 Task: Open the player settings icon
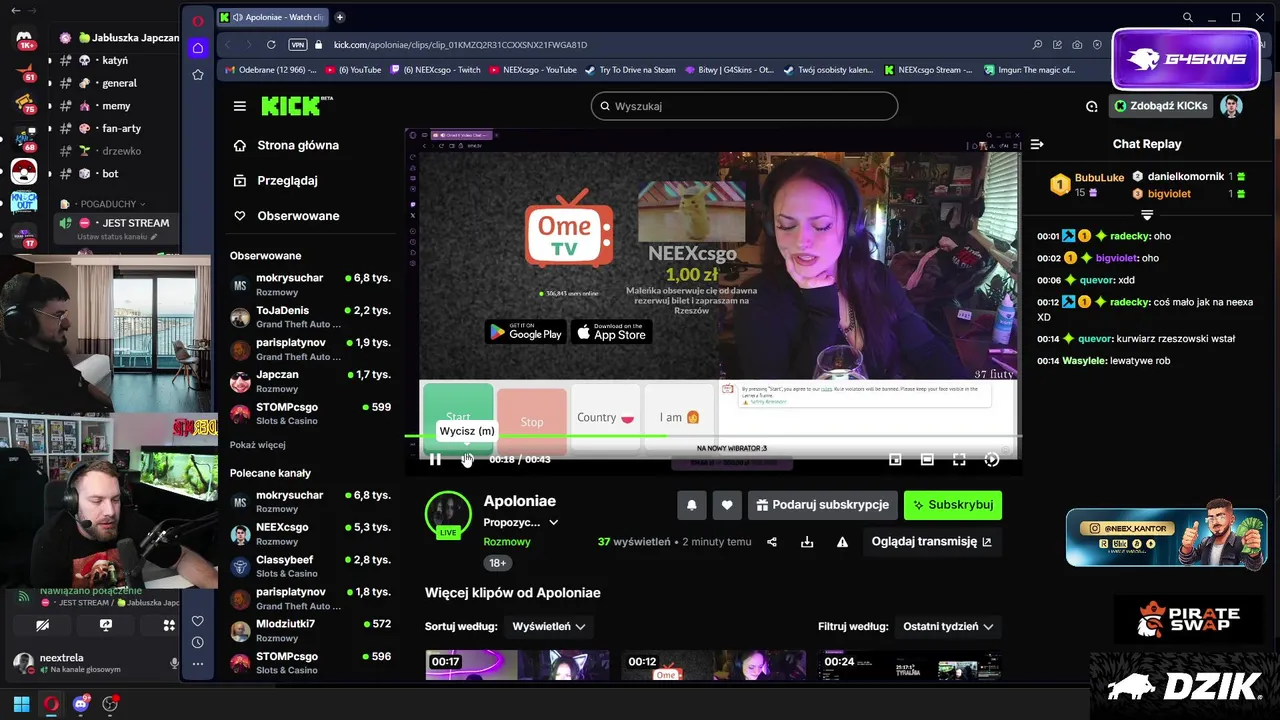tap(991, 459)
